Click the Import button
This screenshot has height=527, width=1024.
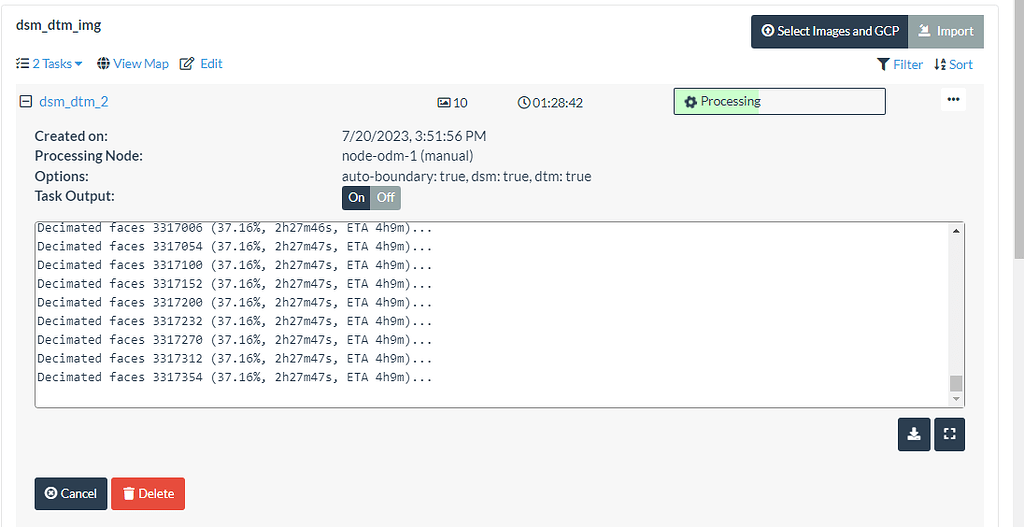[x=946, y=31]
